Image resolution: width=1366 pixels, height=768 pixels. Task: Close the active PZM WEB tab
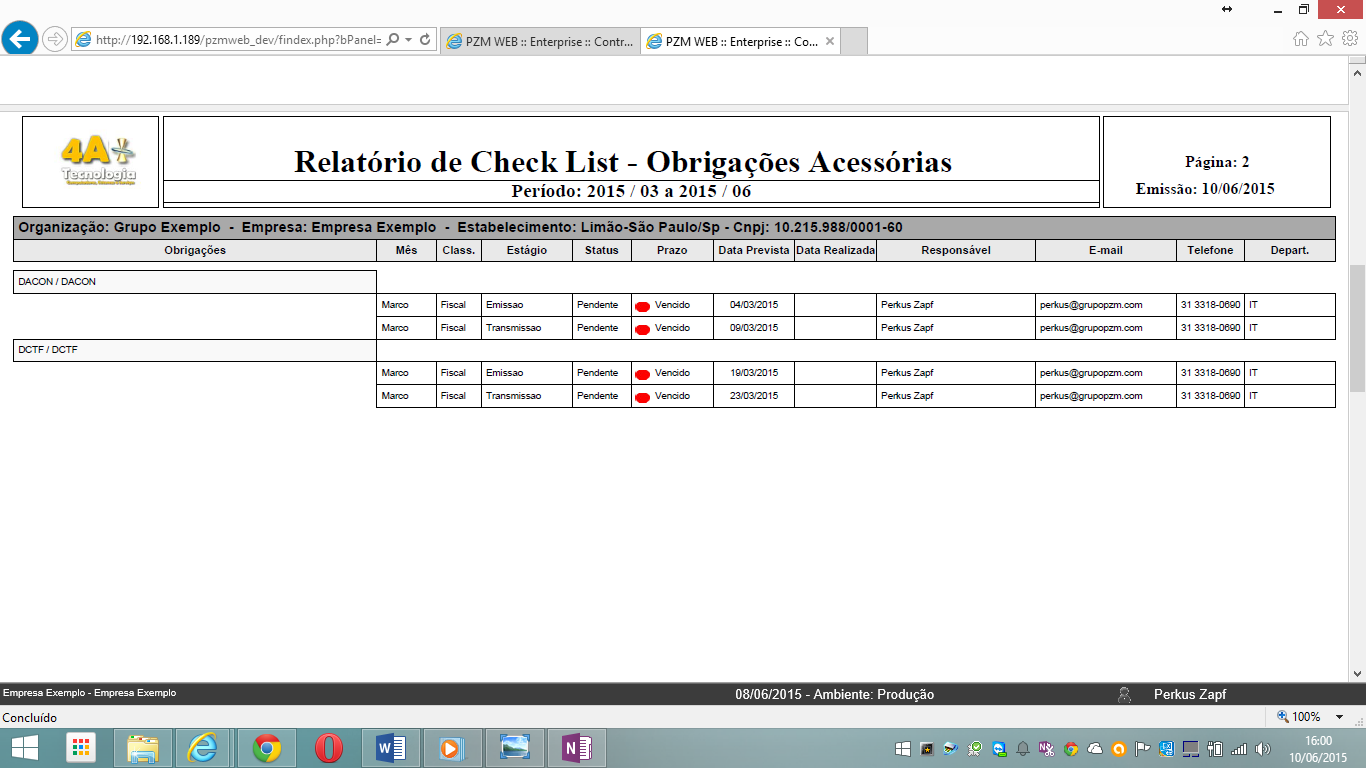click(829, 42)
